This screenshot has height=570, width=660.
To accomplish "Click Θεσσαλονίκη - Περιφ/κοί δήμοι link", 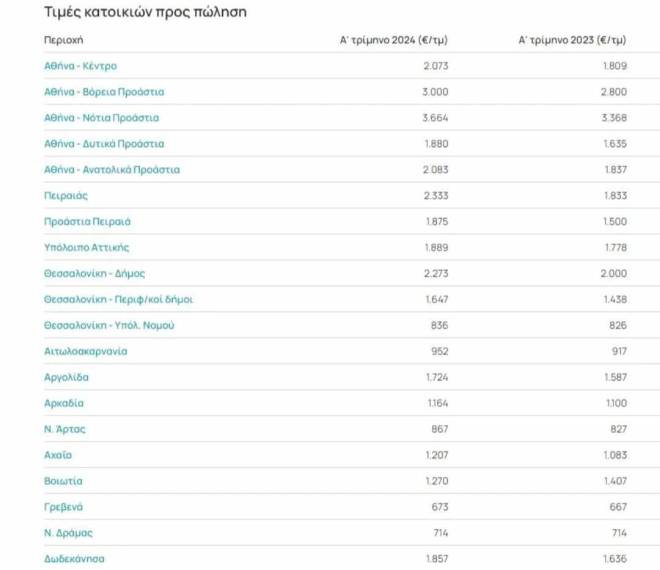I will 118,299.
